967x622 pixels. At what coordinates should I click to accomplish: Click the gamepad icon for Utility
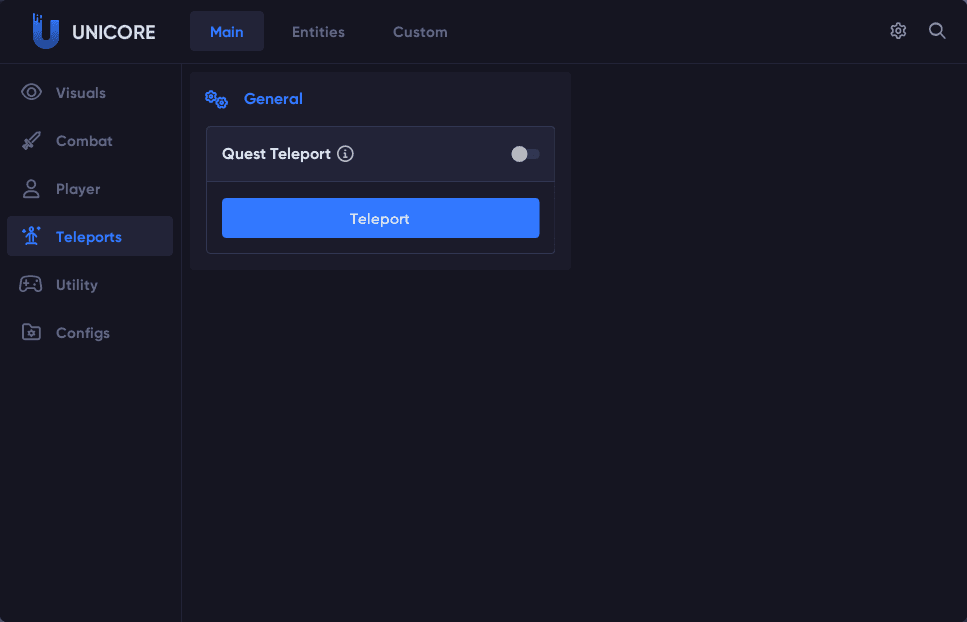(x=31, y=285)
